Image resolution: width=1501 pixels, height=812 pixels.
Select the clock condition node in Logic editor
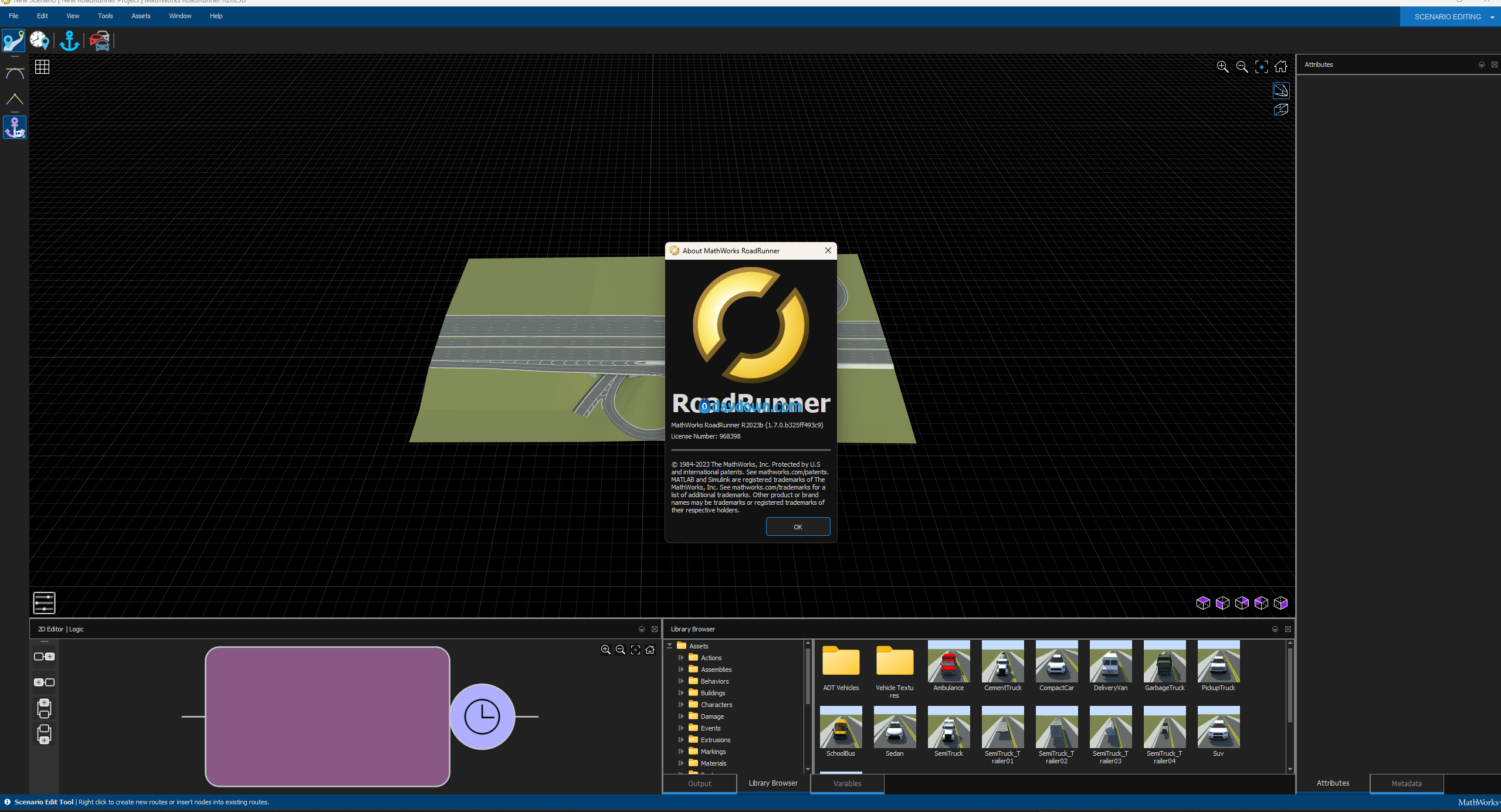482,716
